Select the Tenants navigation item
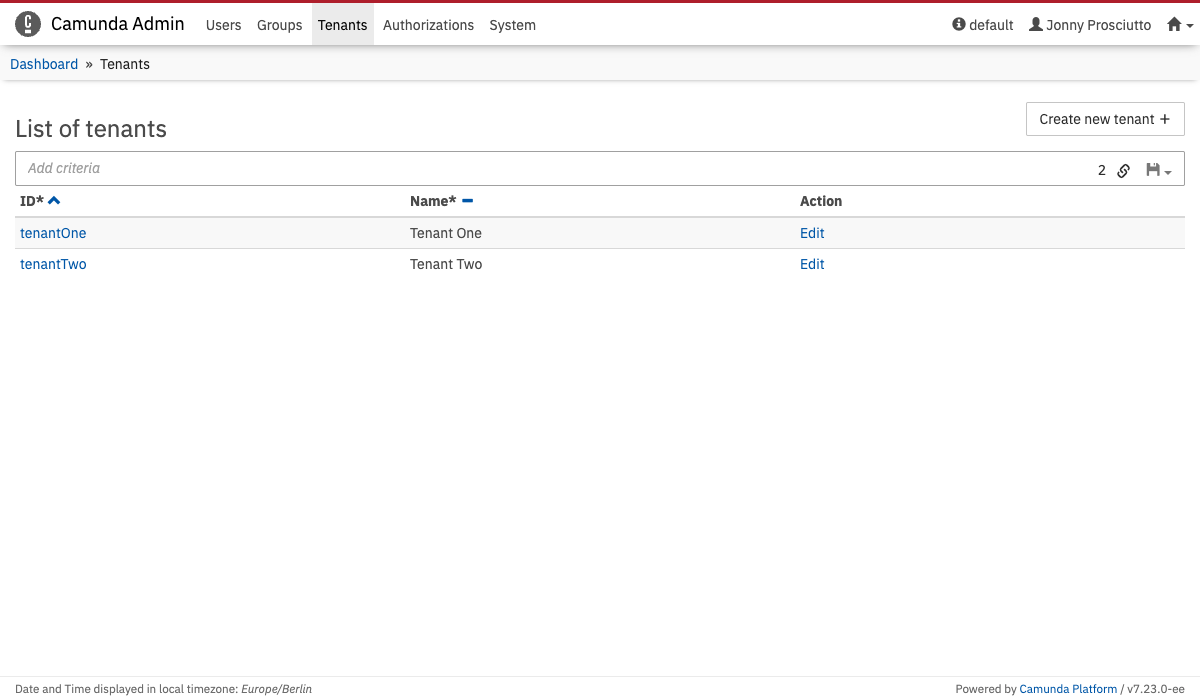Image resolution: width=1200 pixels, height=700 pixels. tap(342, 25)
